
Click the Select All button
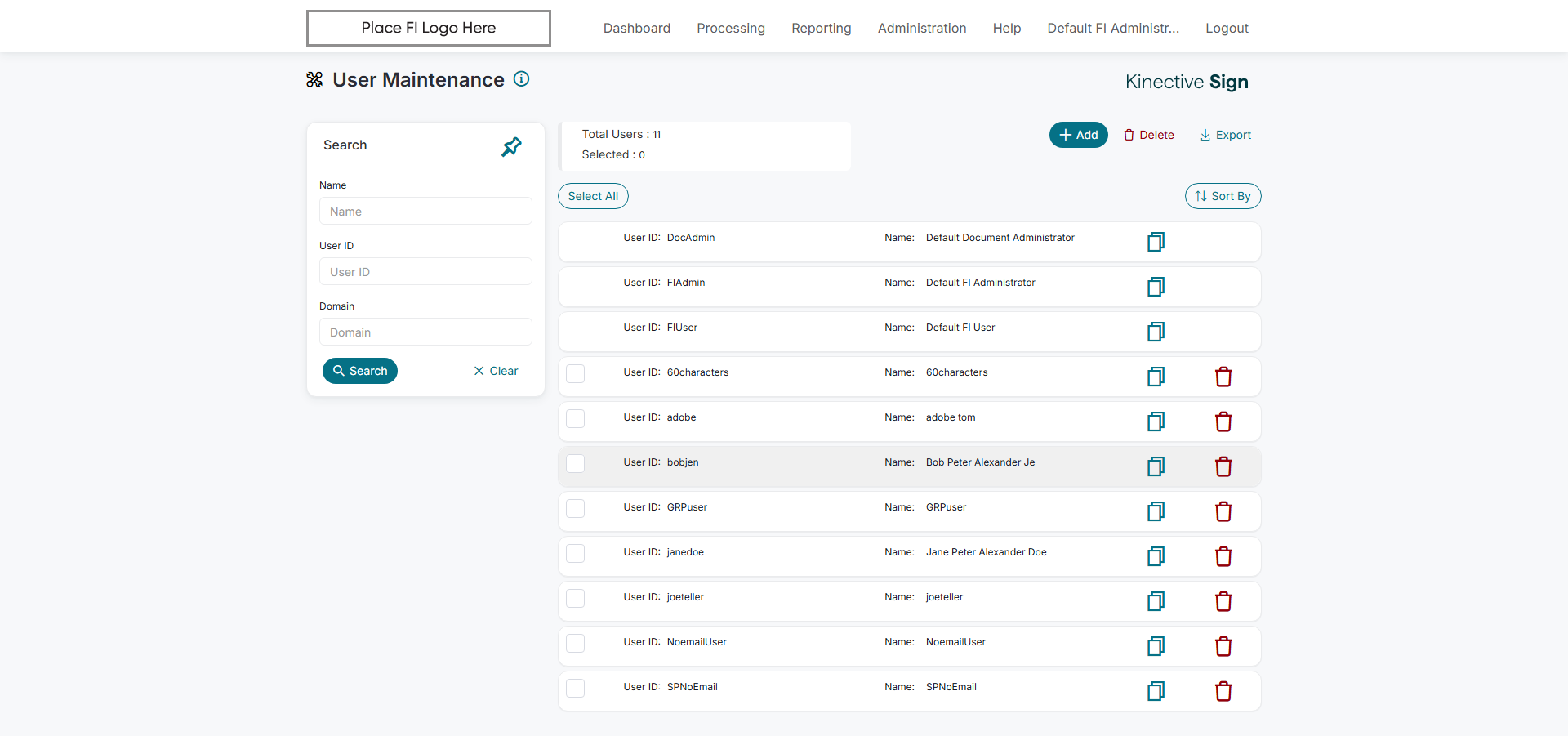[x=593, y=196]
